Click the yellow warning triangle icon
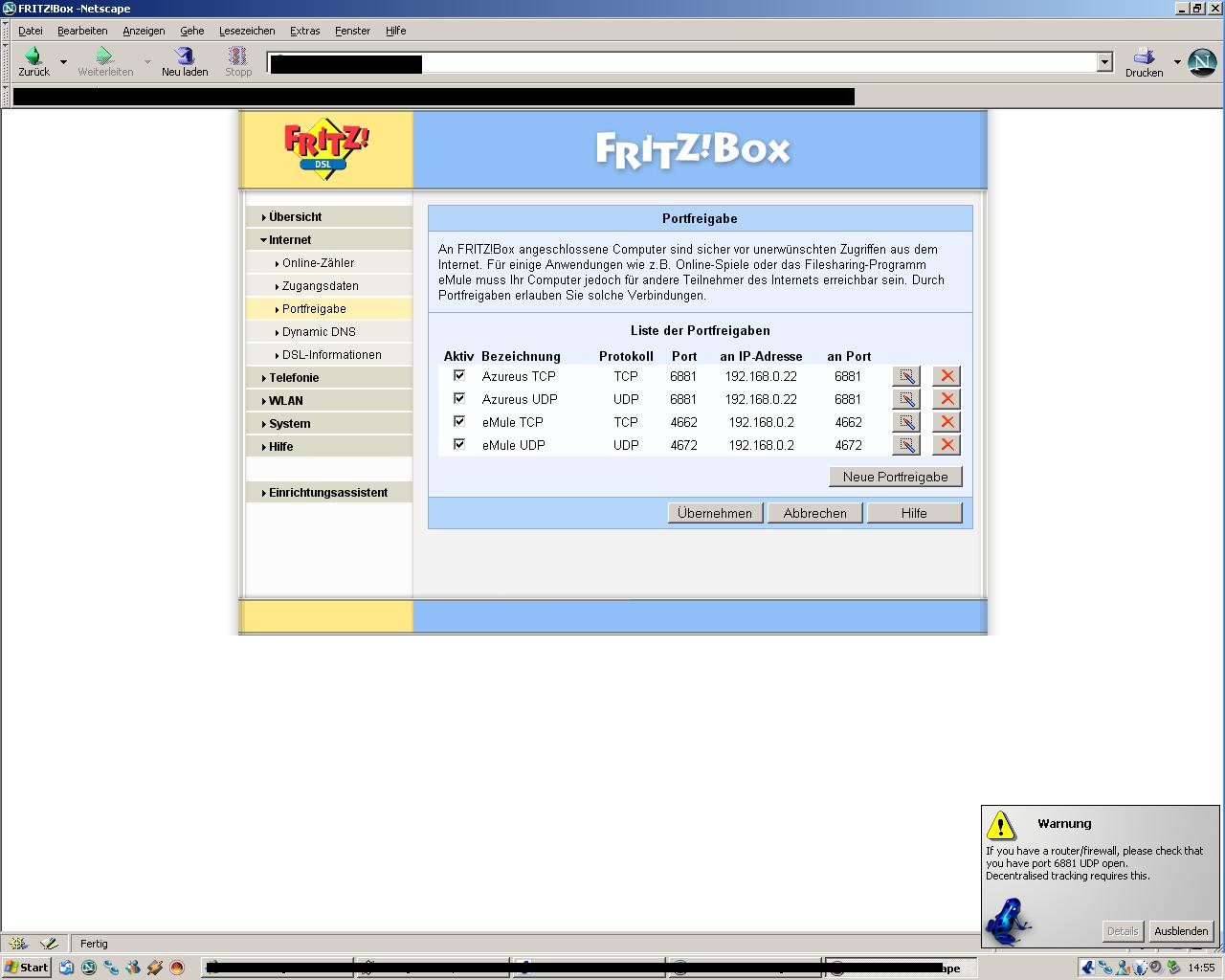 point(1001,825)
